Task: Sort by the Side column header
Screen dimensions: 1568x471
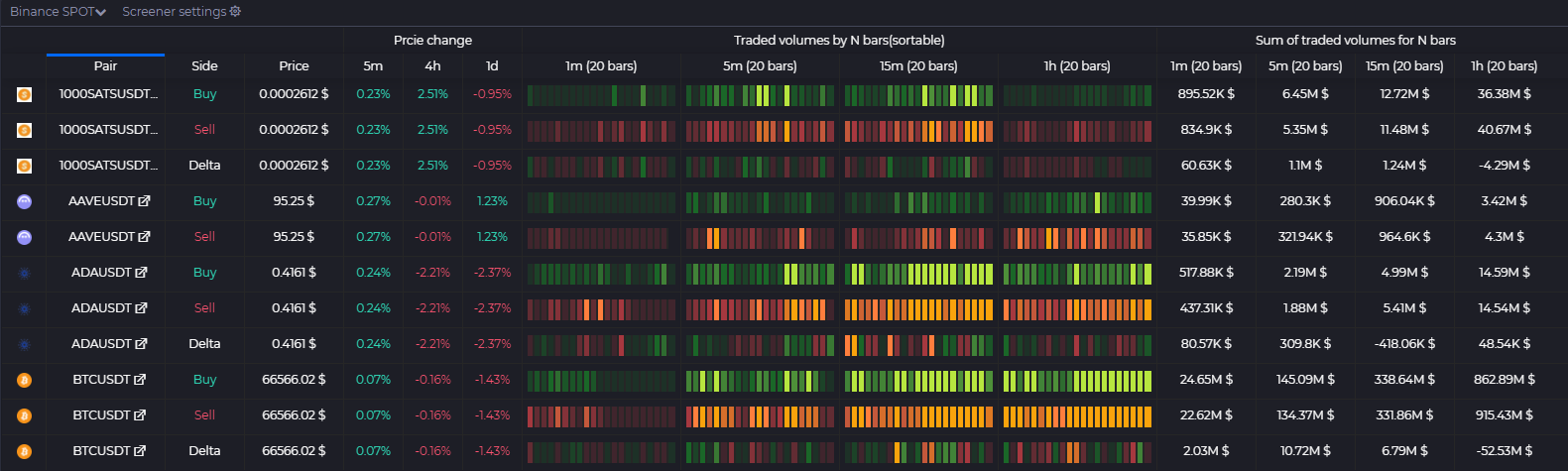Action: point(204,66)
